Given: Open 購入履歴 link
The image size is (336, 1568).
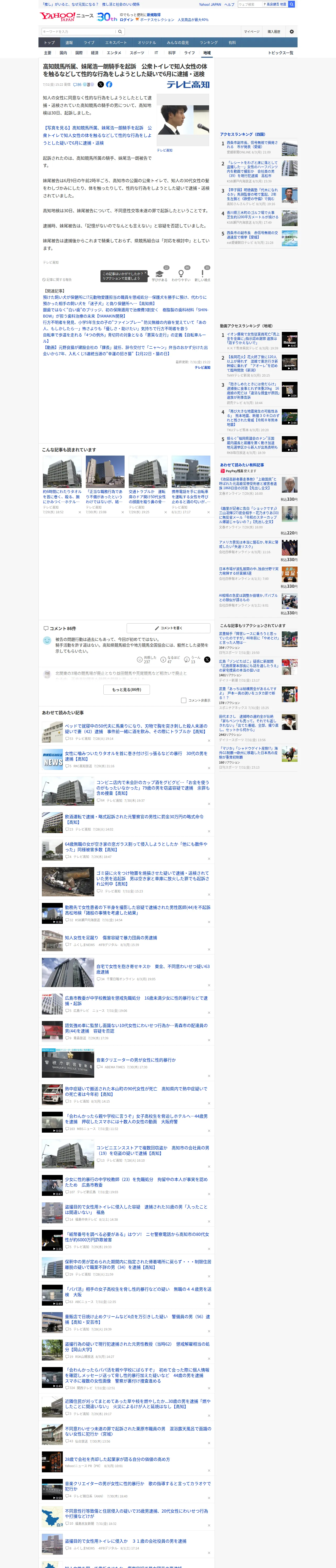Looking at the screenshot, I should [274, 32].
